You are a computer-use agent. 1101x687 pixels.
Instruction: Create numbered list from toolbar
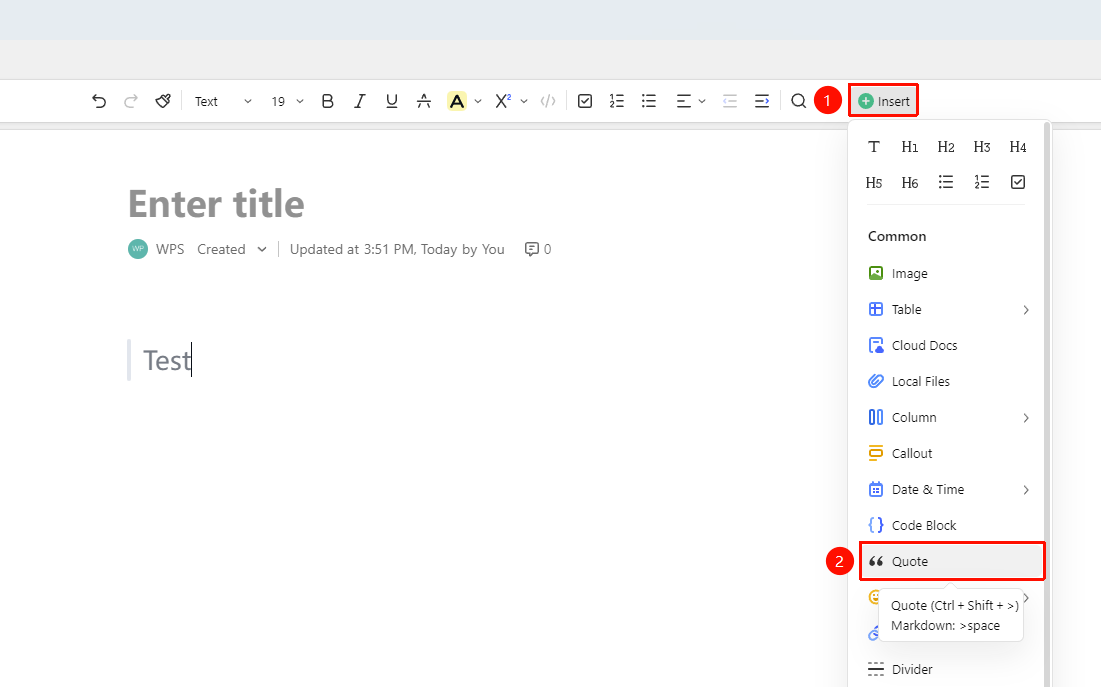click(x=617, y=101)
